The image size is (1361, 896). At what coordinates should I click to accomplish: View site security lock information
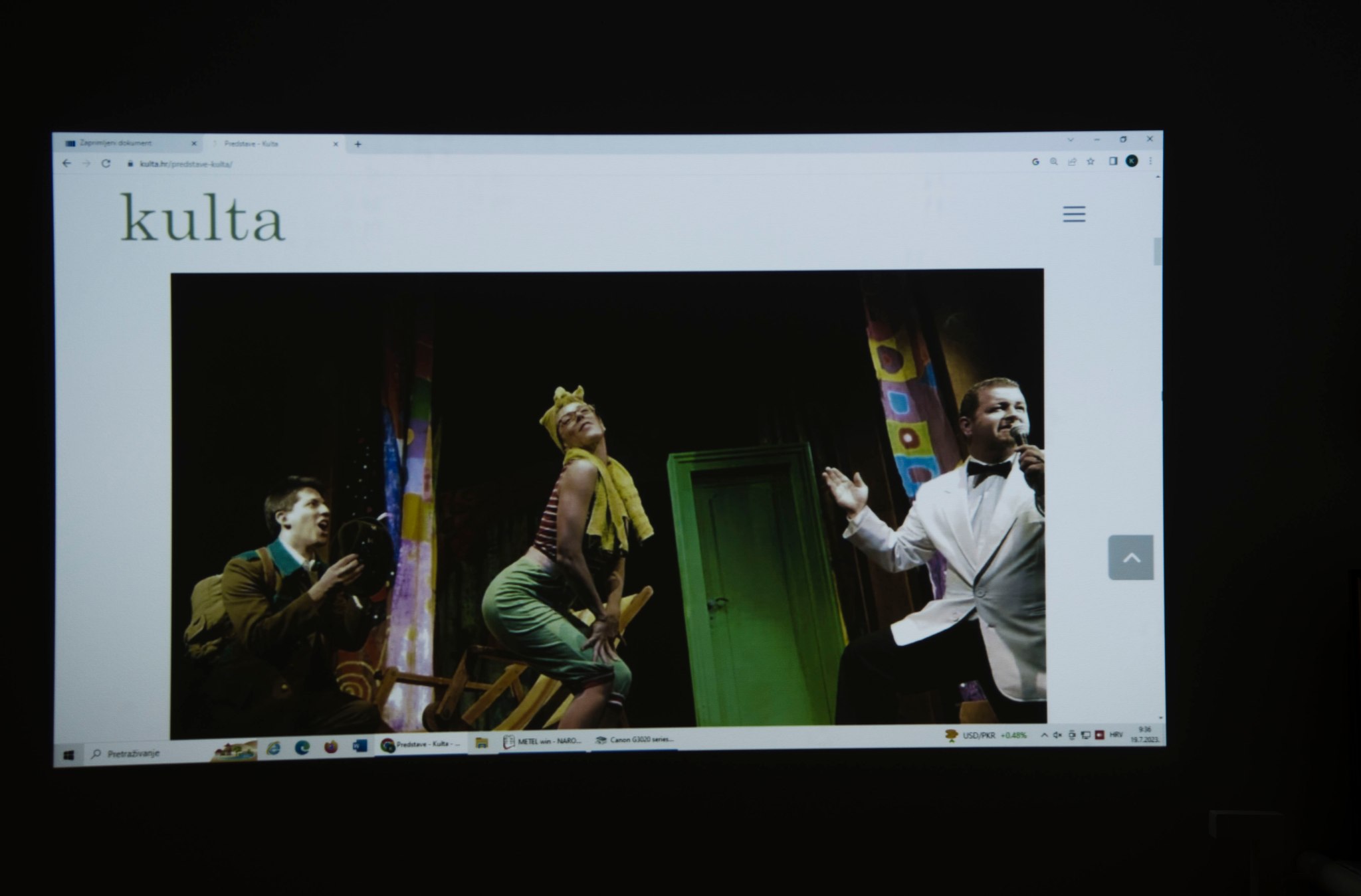[x=130, y=163]
